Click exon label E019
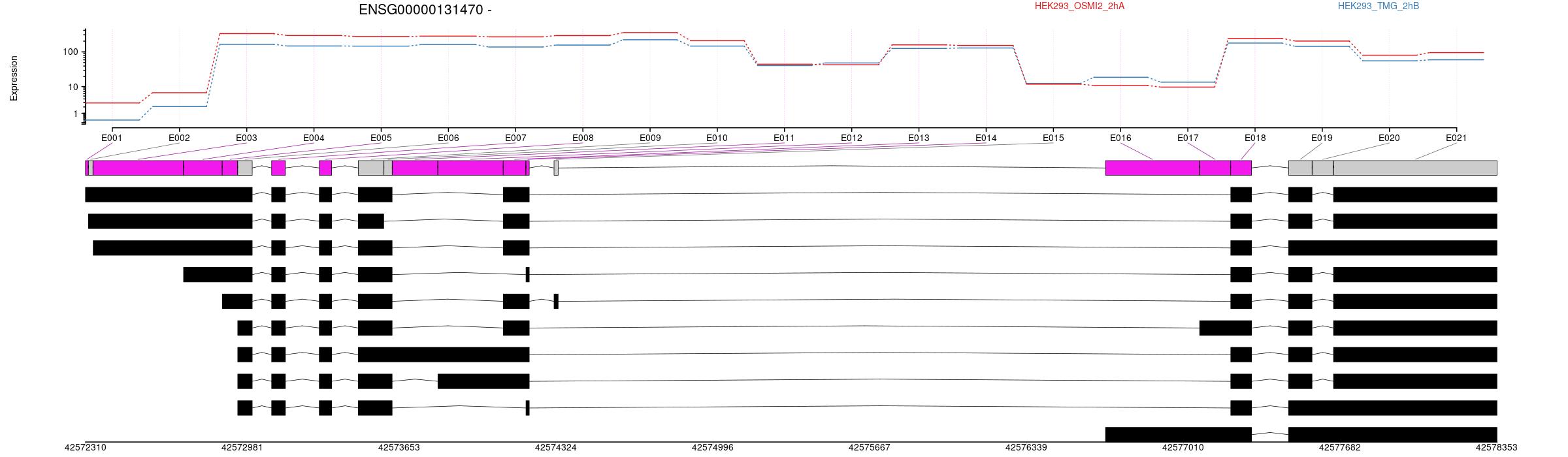The height and width of the screenshot is (457, 1568). tap(1322, 138)
